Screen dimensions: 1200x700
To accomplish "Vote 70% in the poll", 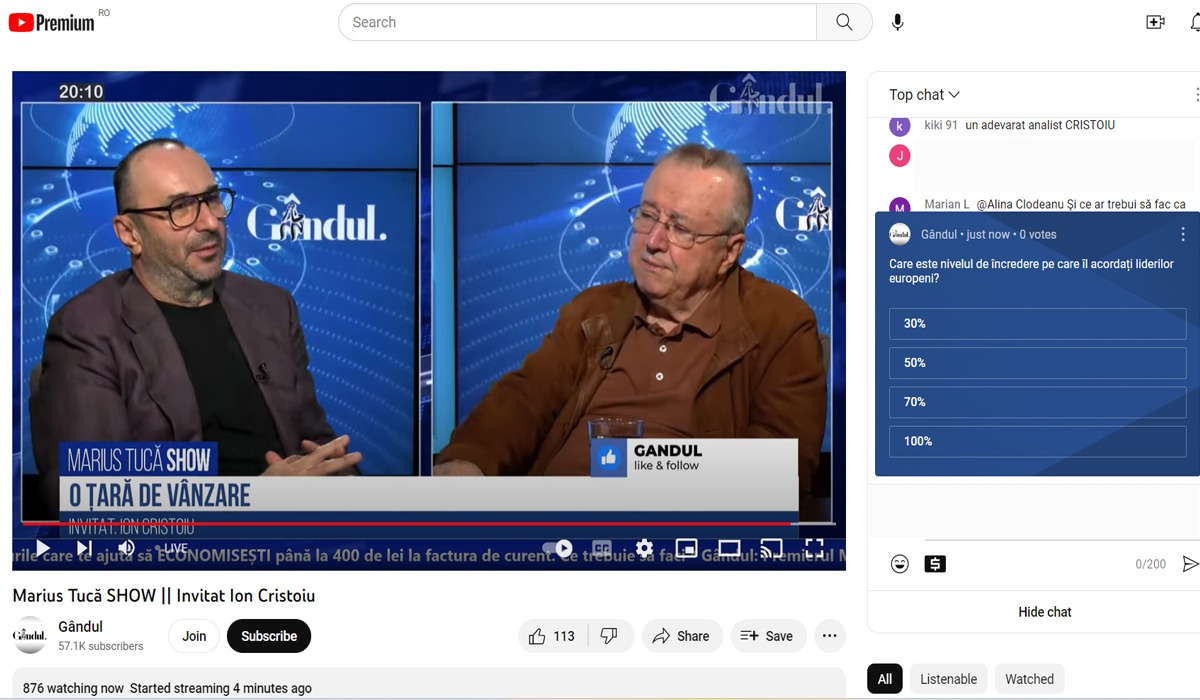I will coord(1037,402).
